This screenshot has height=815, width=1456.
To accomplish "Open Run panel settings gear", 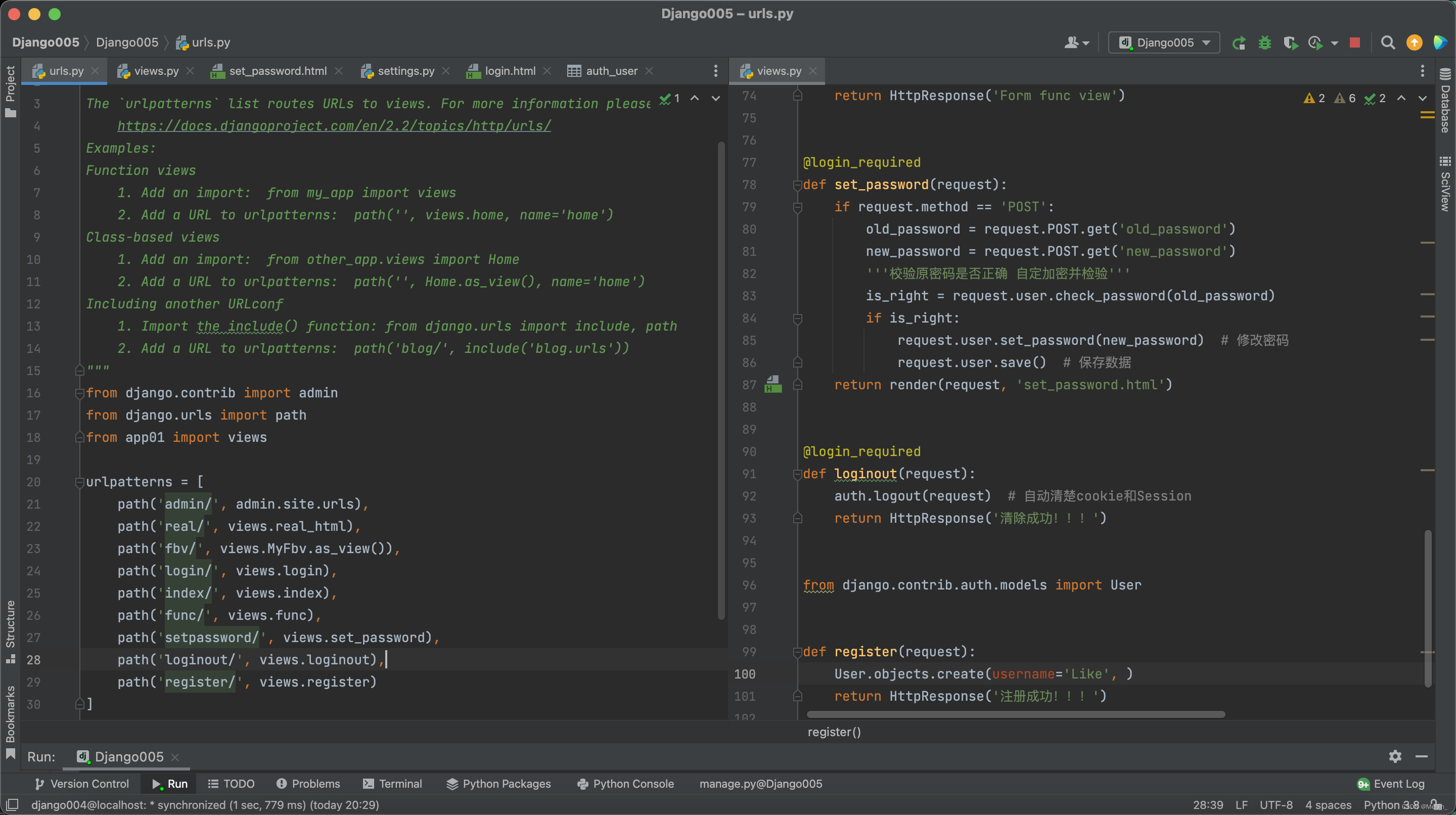I will [1394, 756].
